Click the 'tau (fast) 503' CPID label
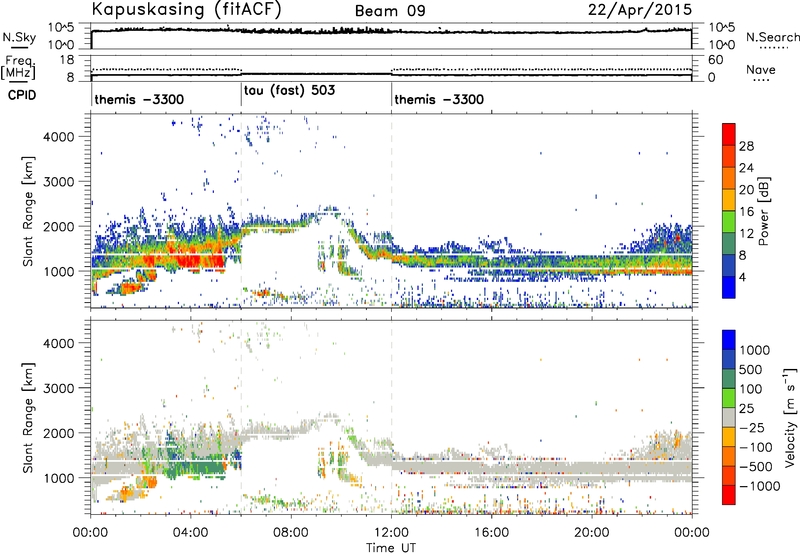The image size is (800, 554). pyautogui.click(x=289, y=90)
